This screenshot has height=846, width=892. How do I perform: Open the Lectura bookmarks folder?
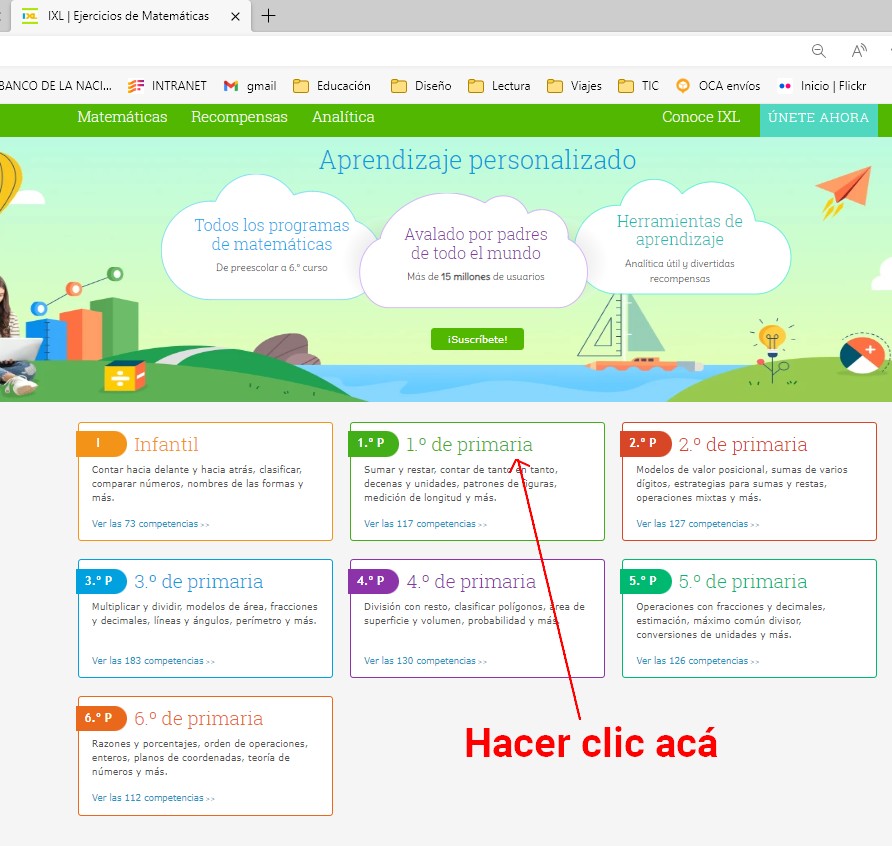tap(499, 86)
